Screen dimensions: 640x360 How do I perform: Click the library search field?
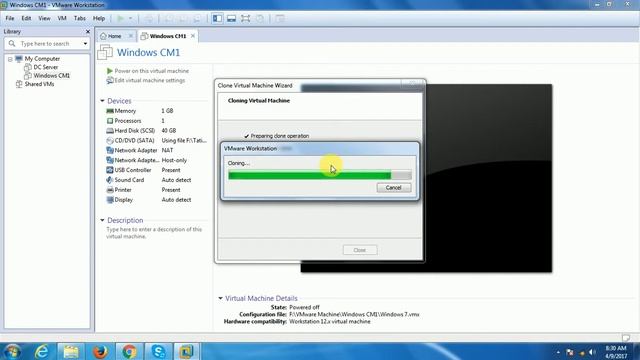pyautogui.click(x=46, y=43)
